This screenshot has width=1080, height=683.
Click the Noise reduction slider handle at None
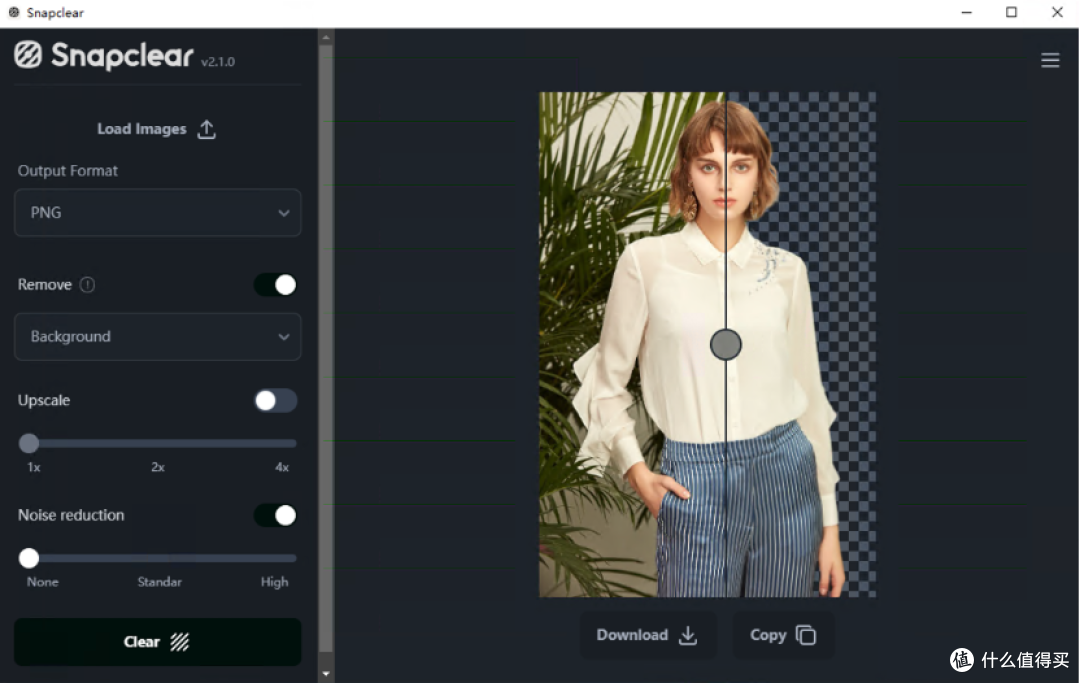(x=29, y=558)
